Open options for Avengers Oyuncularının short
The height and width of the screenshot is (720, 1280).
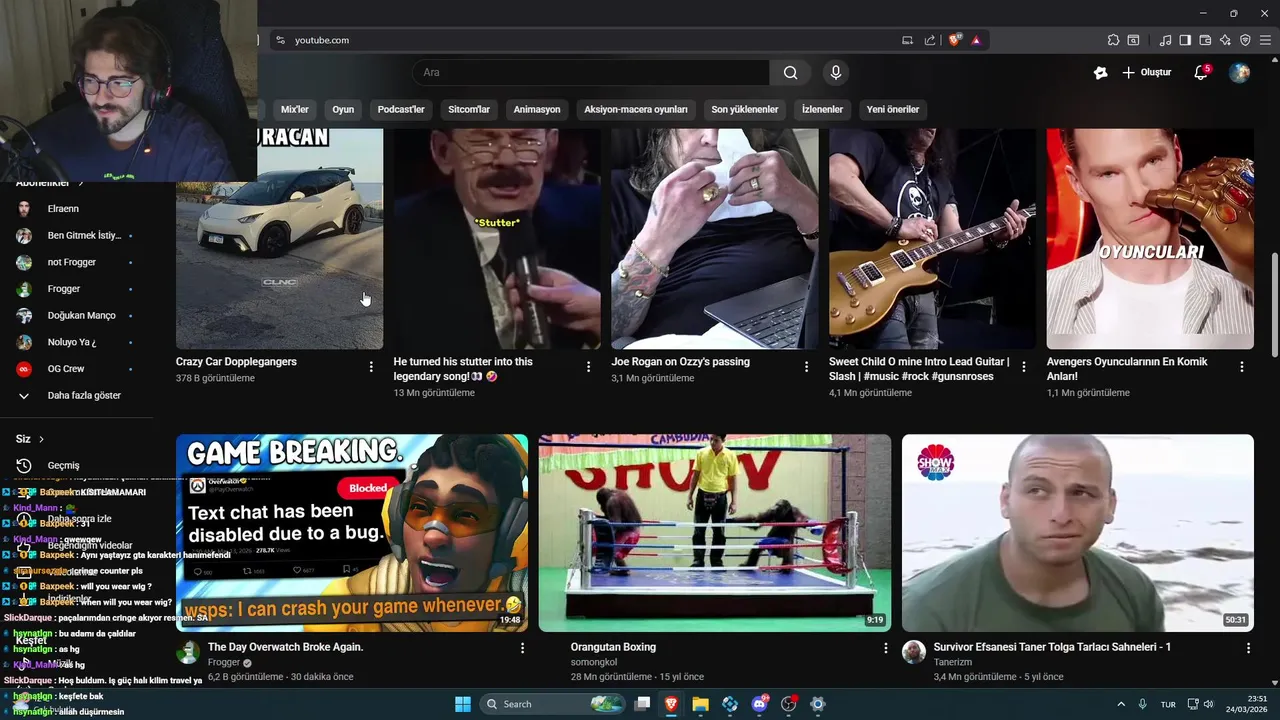pyautogui.click(x=1242, y=367)
